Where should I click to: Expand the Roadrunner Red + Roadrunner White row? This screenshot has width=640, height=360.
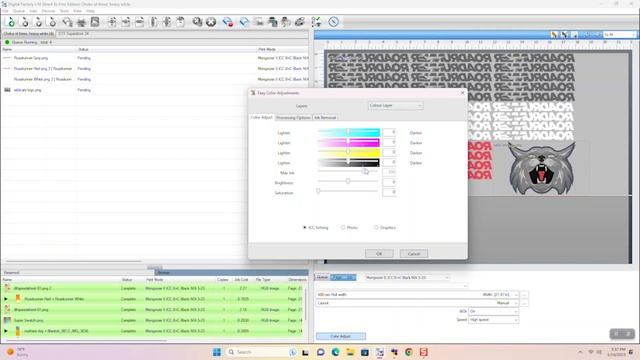pos(6,299)
